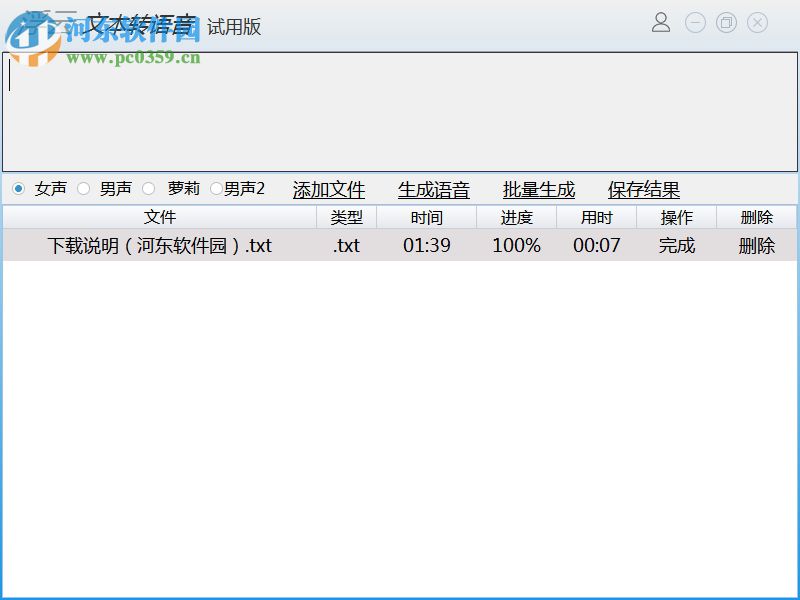Image resolution: width=800 pixels, height=600 pixels.
Task: Click 添加文件 to add a text file
Action: (328, 189)
